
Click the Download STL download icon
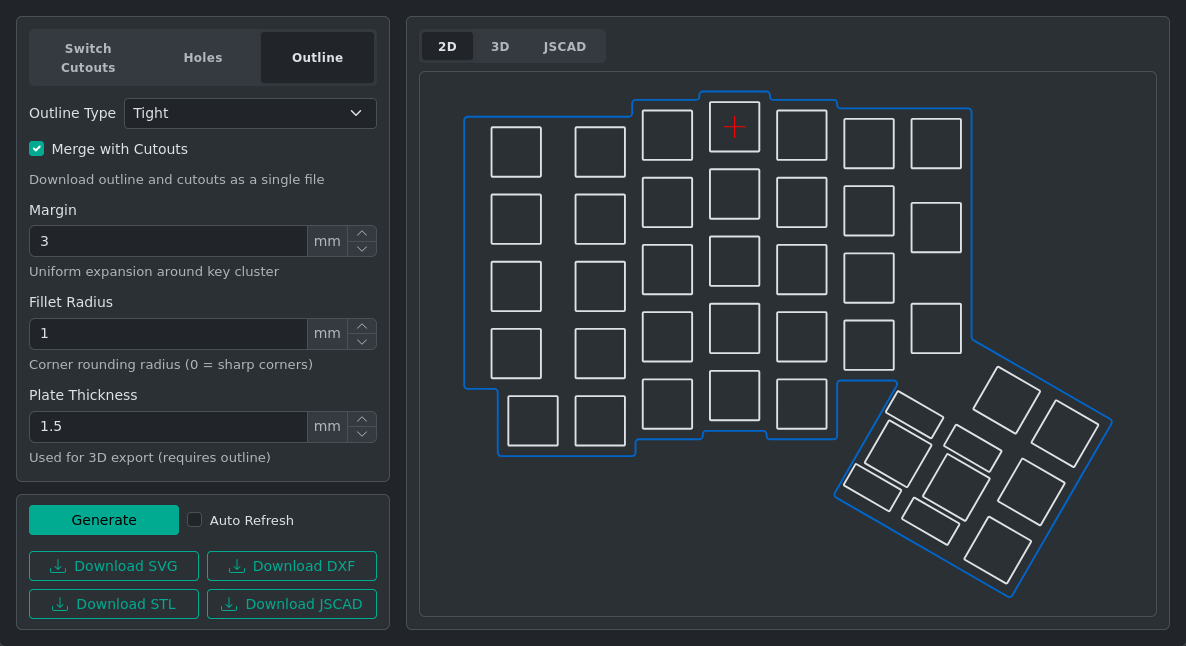(60, 603)
